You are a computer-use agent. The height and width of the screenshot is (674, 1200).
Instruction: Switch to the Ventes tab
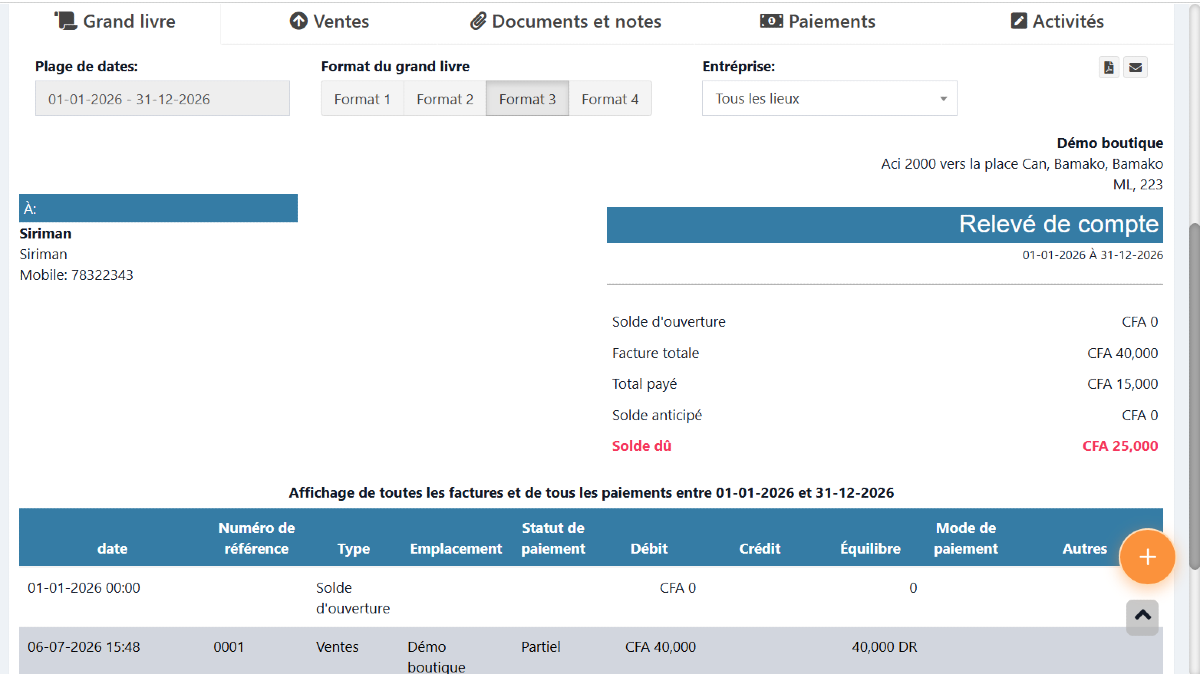click(329, 21)
